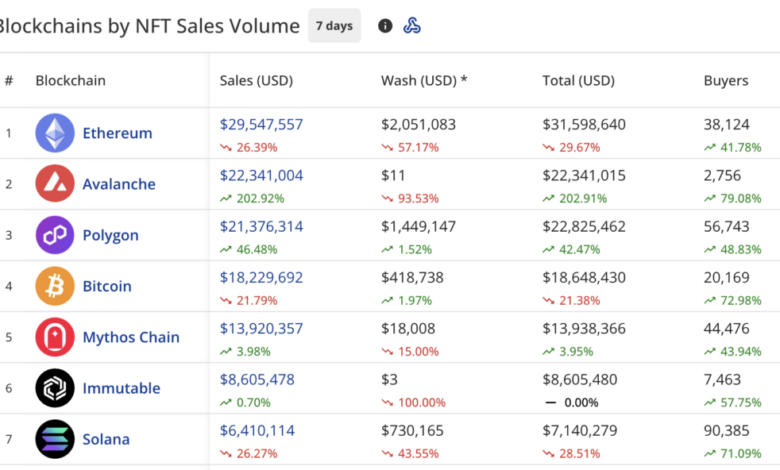Sort by the Sales (USD) column header
The width and height of the screenshot is (780, 470).
[x=256, y=81]
